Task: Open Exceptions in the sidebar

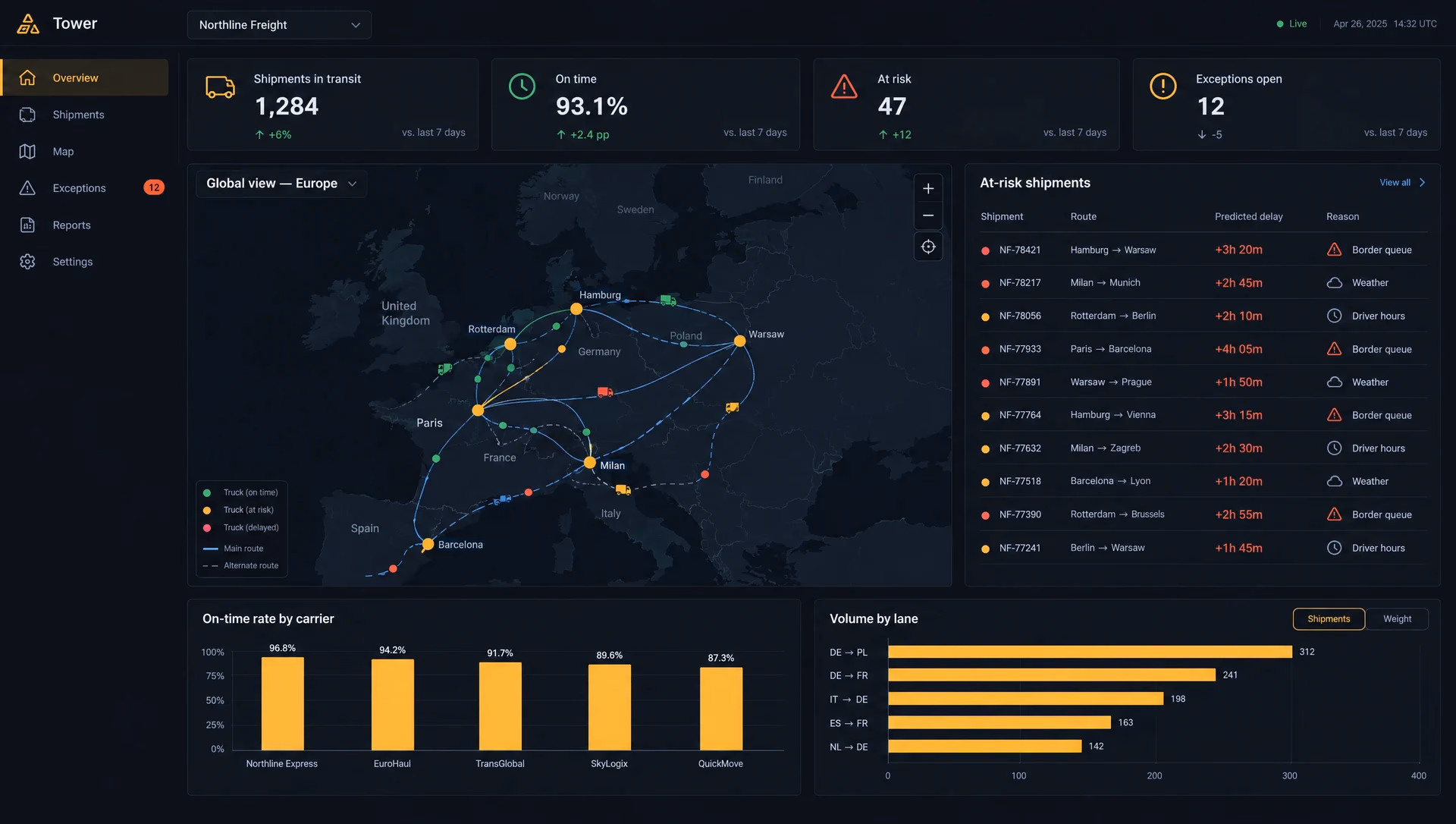Action: (85, 188)
